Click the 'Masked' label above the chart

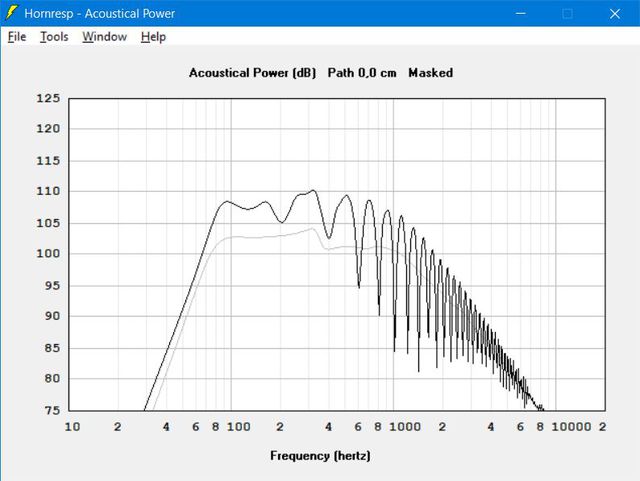(x=430, y=73)
